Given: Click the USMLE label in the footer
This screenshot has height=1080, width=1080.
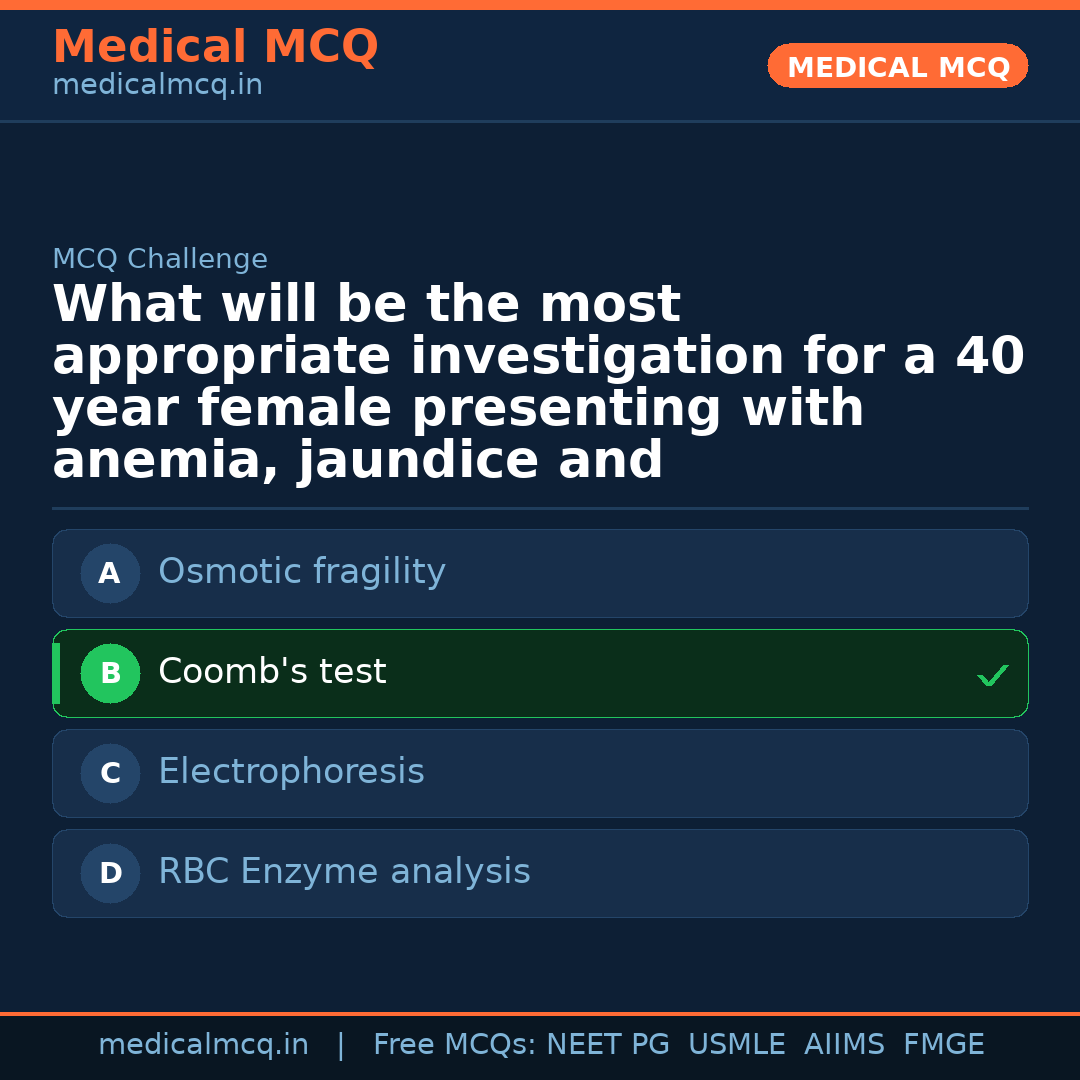Looking at the screenshot, I should click(736, 1045).
